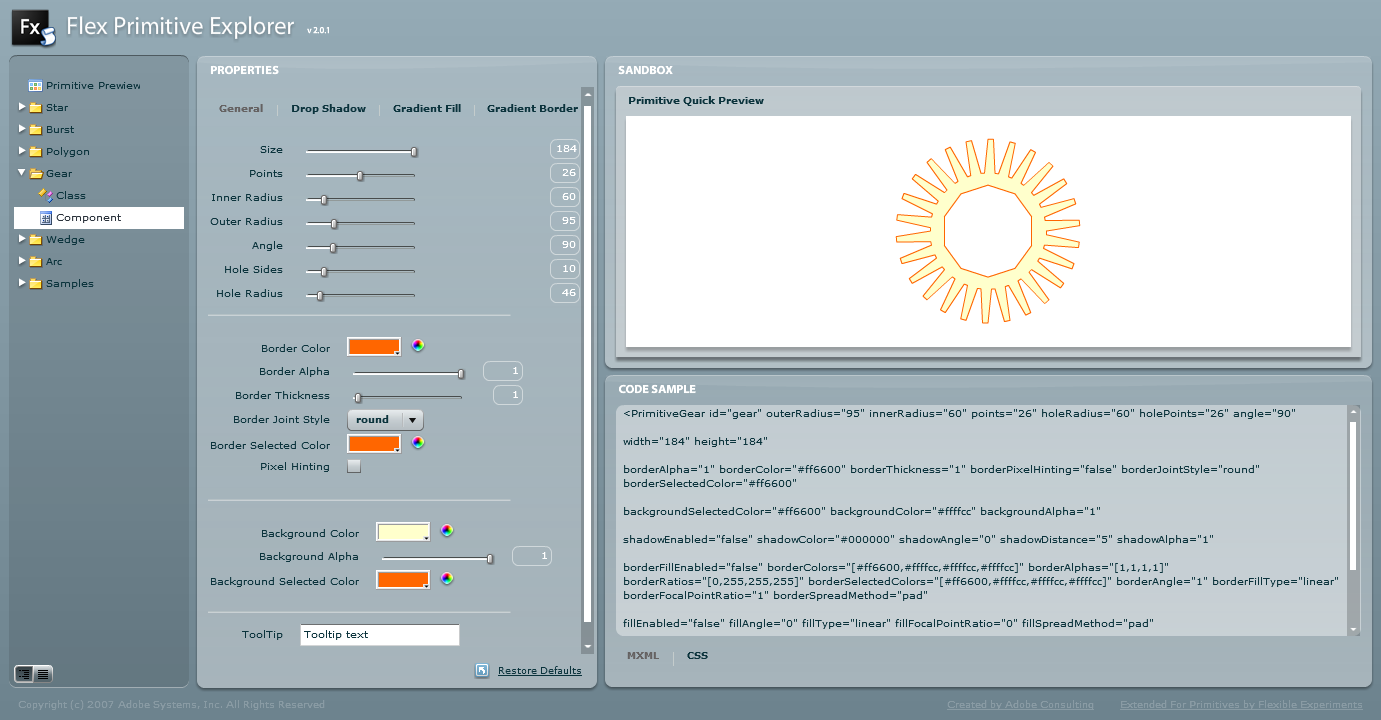
Task: Switch to the Gradient Fill tab
Action: [x=427, y=109]
